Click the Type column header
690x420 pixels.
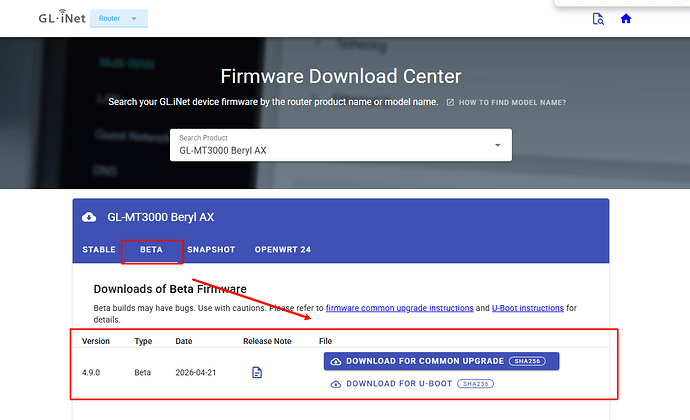143,341
